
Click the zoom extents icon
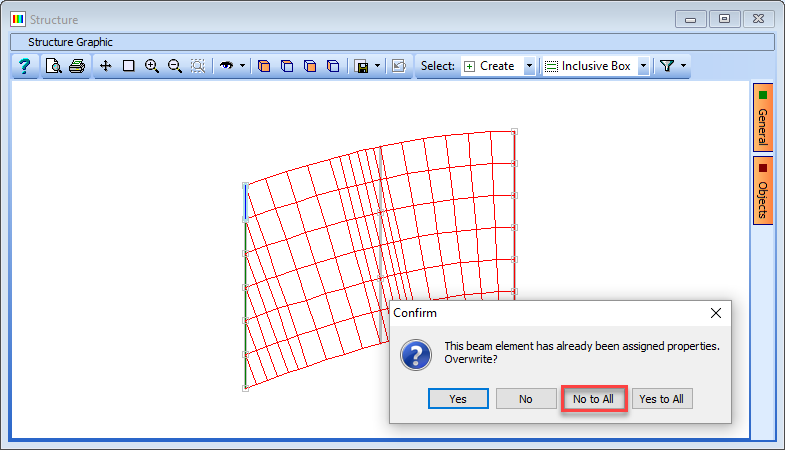(198, 66)
